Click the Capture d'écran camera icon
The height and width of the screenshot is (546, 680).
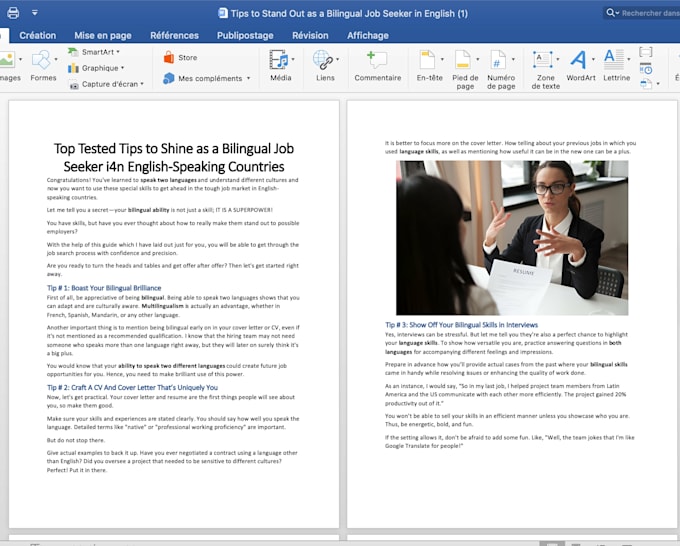click(x=74, y=85)
